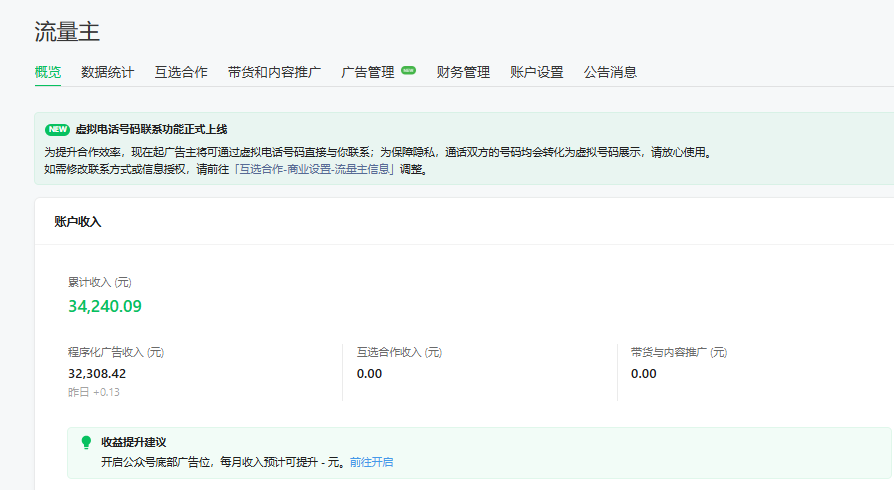Click the announcement title 虚拟电话号码联系功能正式上线
This screenshot has height=490, width=894.
point(151,129)
